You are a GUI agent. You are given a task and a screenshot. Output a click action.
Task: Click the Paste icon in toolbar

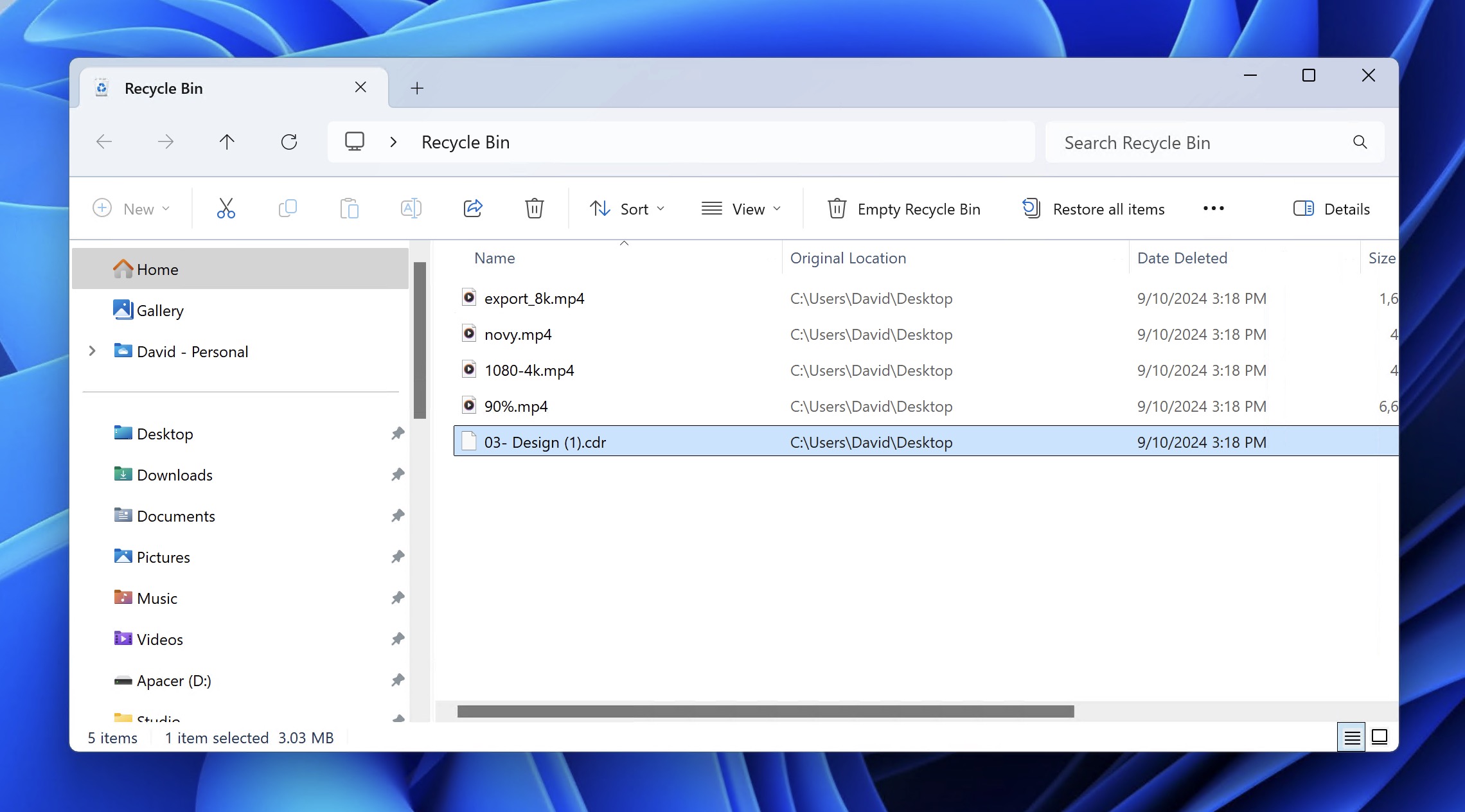pyautogui.click(x=350, y=208)
